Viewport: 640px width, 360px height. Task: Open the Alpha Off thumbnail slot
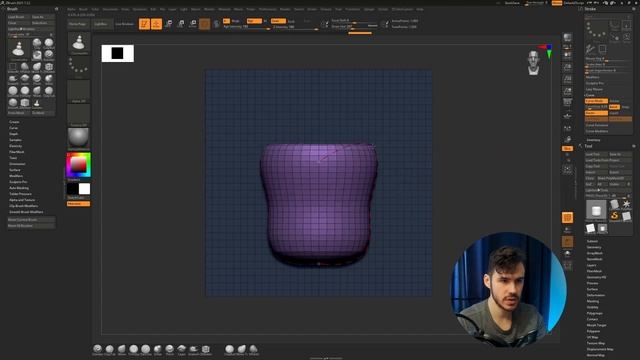pos(78,91)
